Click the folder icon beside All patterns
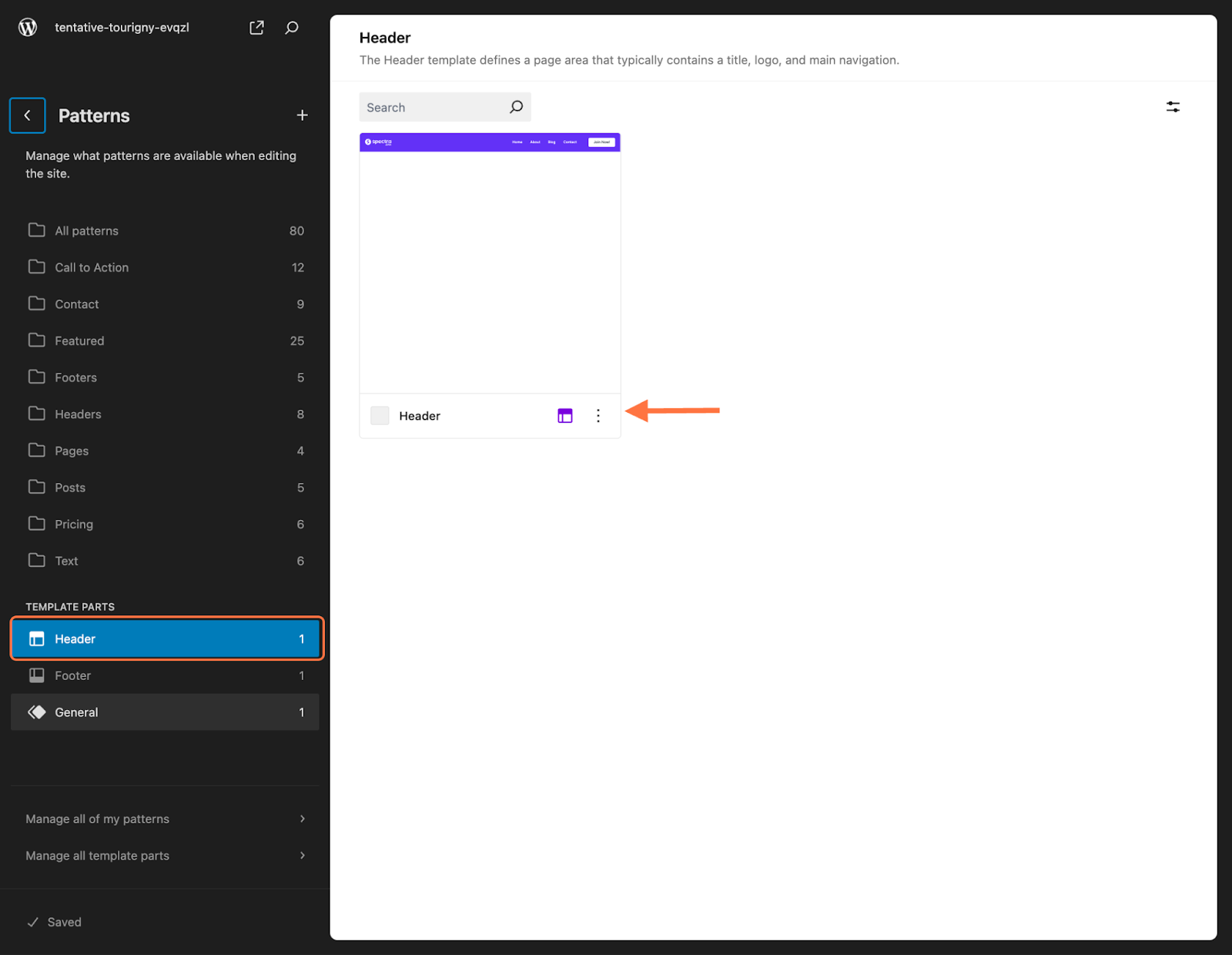Screen dimensions: 1232x955 (36, 230)
